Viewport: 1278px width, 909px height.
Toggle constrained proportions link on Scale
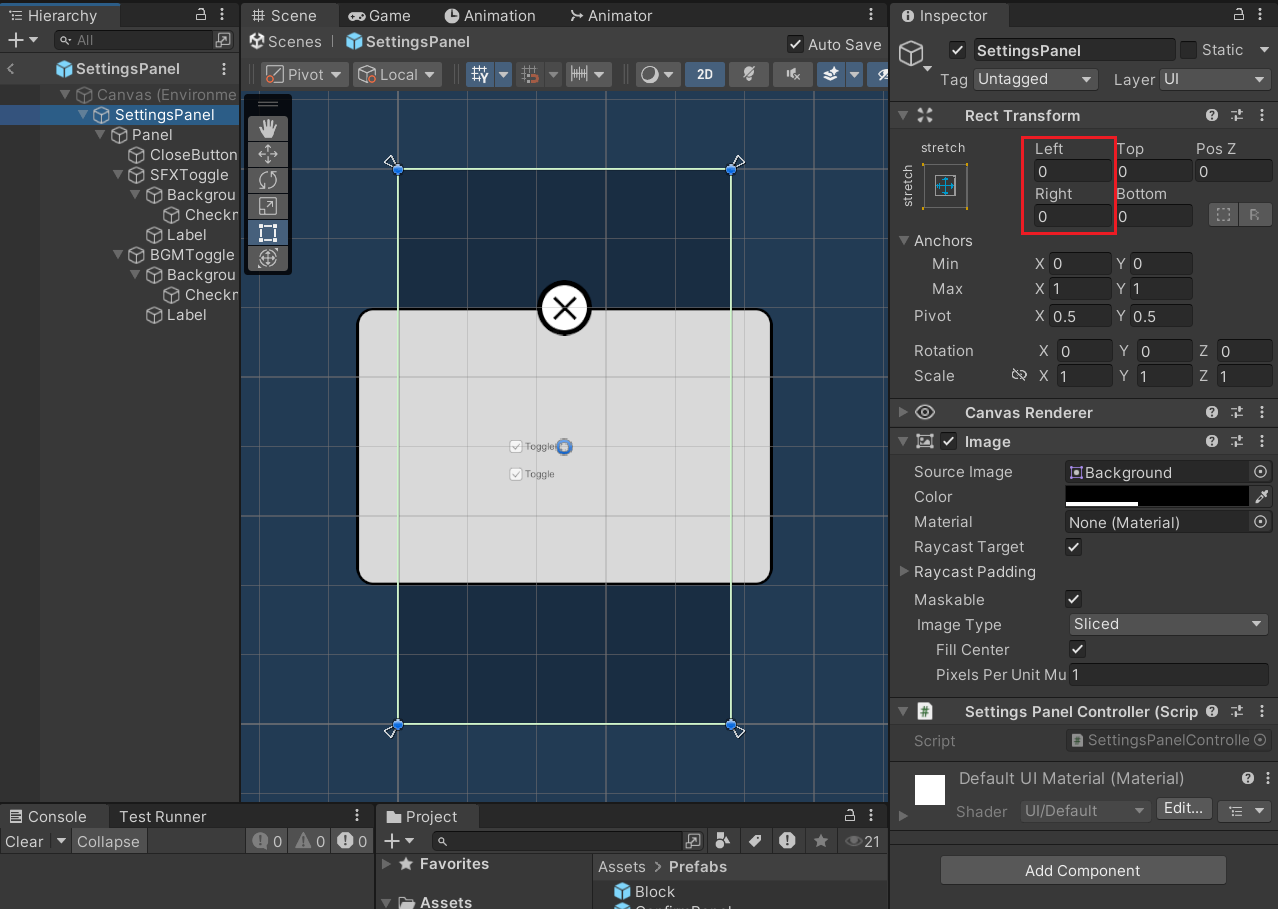[x=1019, y=375]
